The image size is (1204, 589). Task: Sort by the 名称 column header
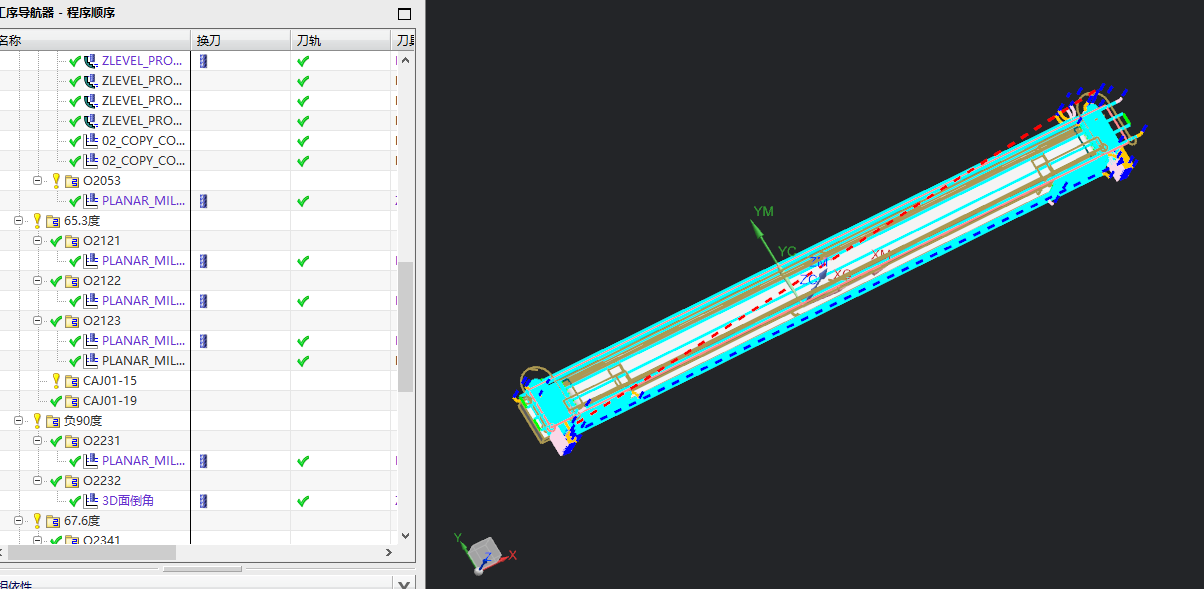95,41
